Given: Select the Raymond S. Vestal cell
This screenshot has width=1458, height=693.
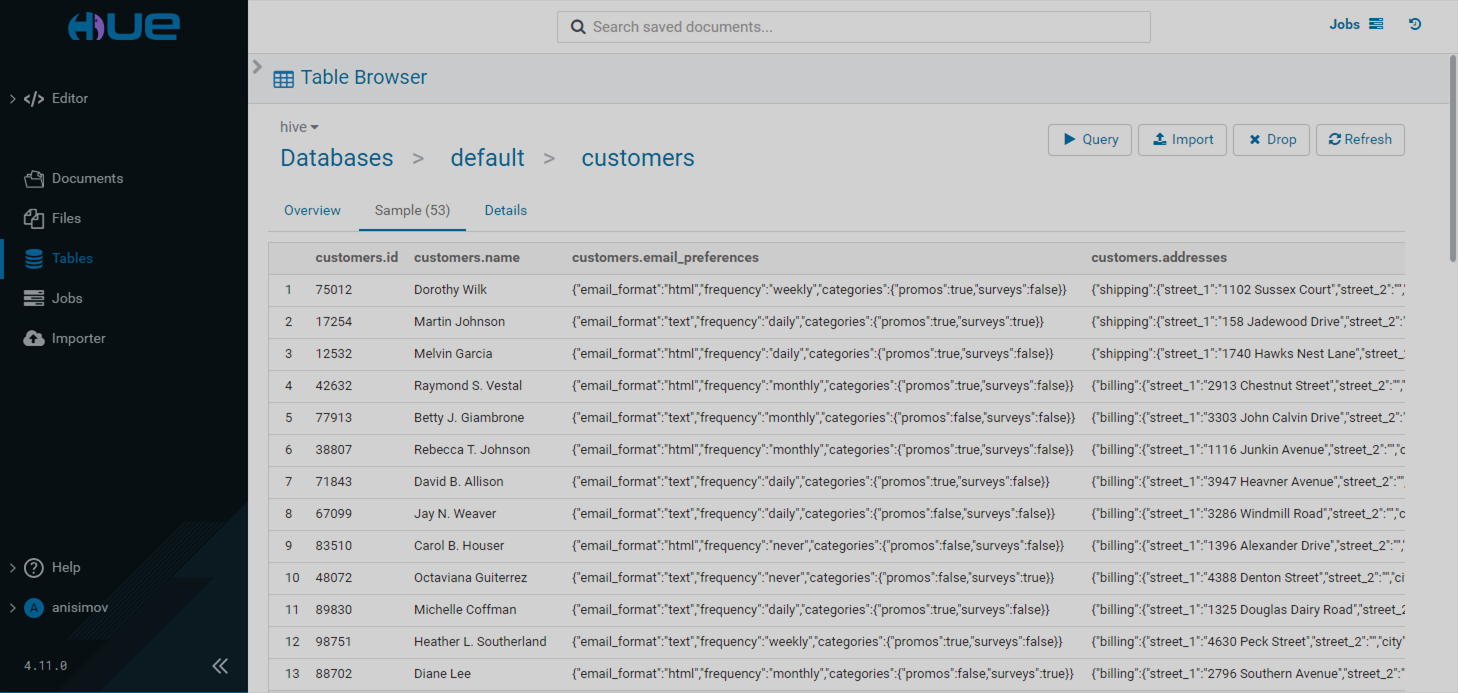Looking at the screenshot, I should [x=468, y=386].
